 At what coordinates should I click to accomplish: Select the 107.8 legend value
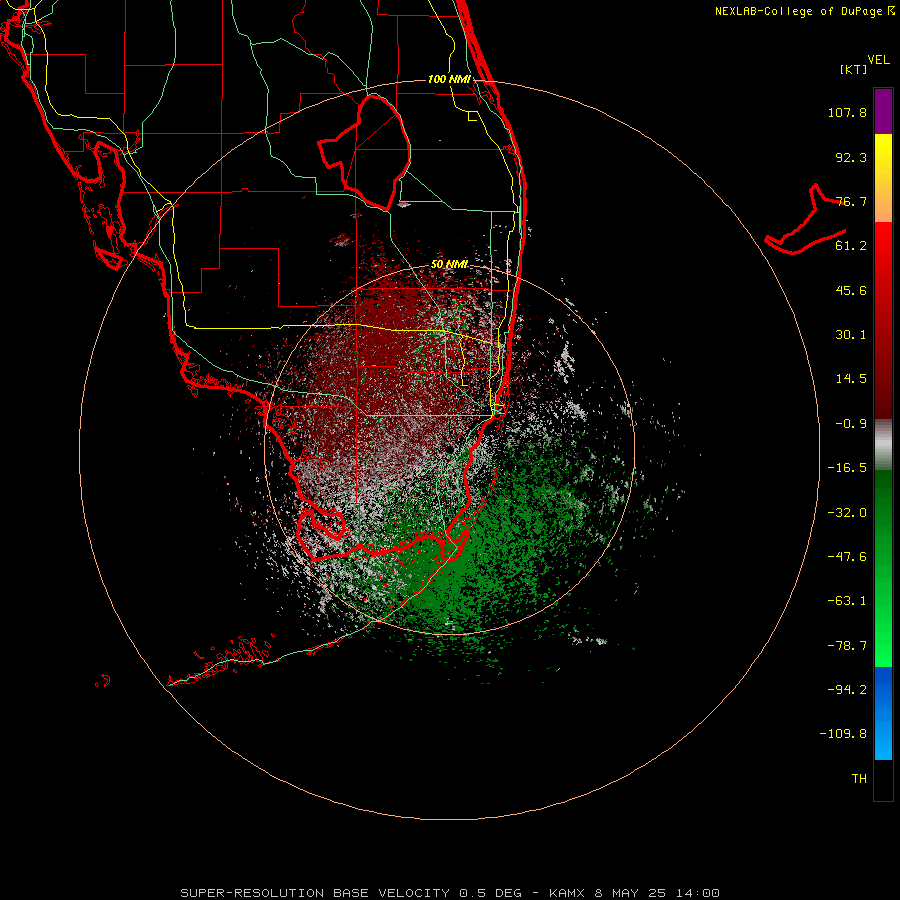847,112
